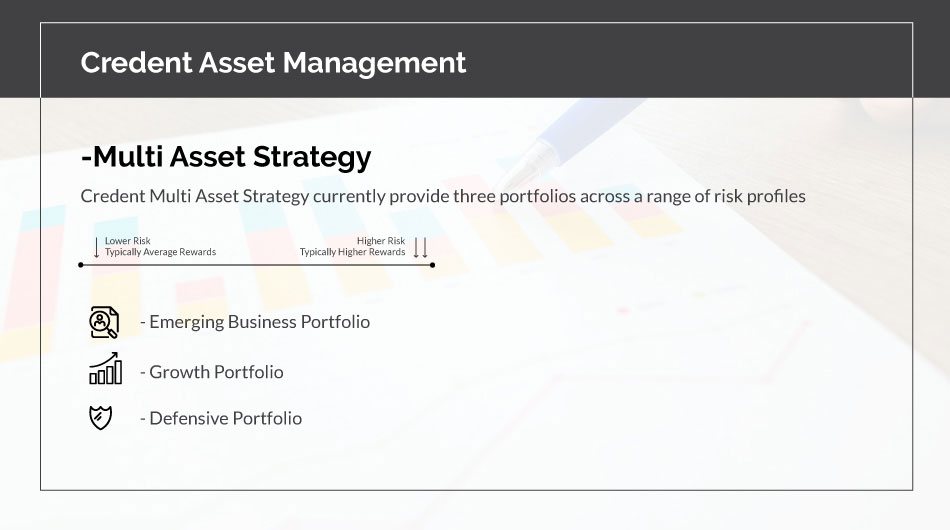Click the Multi Asset Strategy heading

point(226,157)
